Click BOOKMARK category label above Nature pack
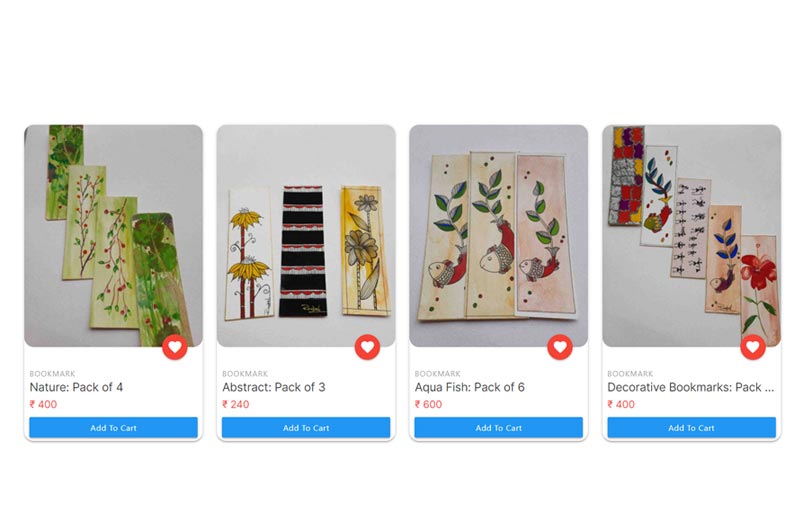This screenshot has width=800, height=520. [52, 374]
